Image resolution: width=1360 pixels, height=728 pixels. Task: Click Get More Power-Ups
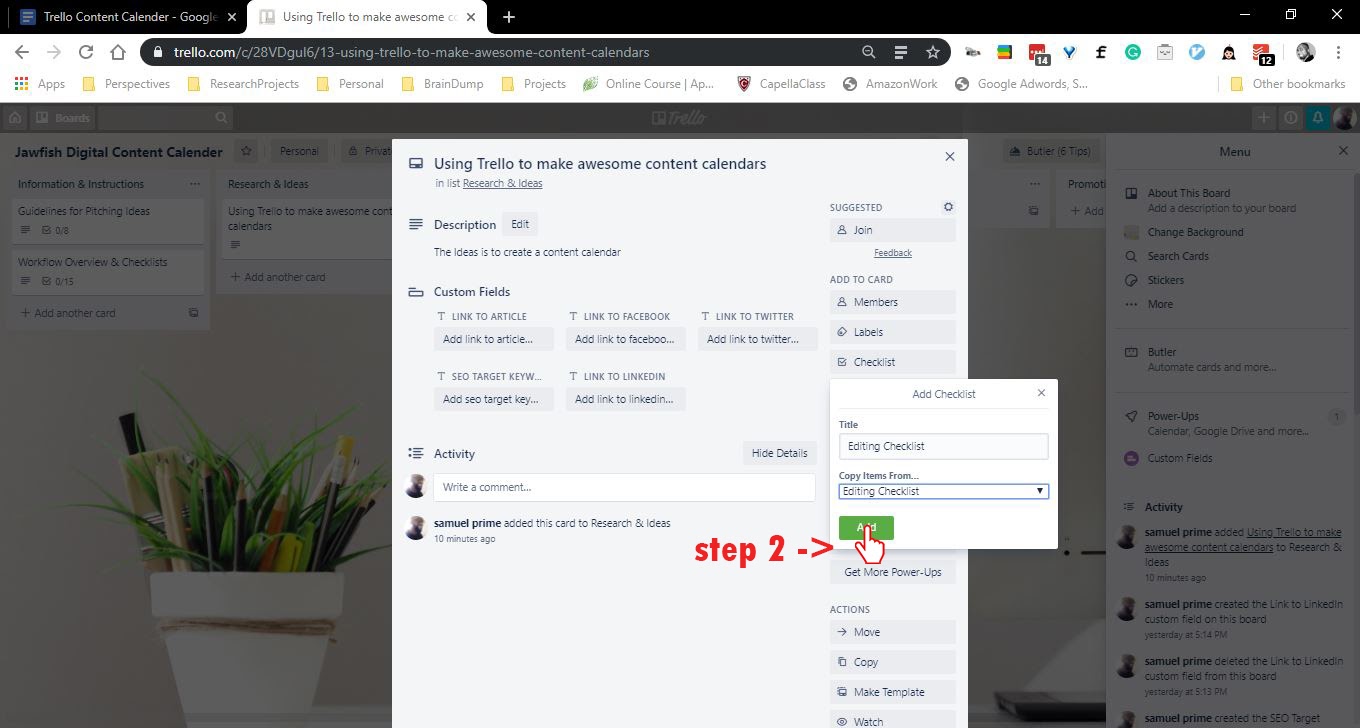point(892,572)
